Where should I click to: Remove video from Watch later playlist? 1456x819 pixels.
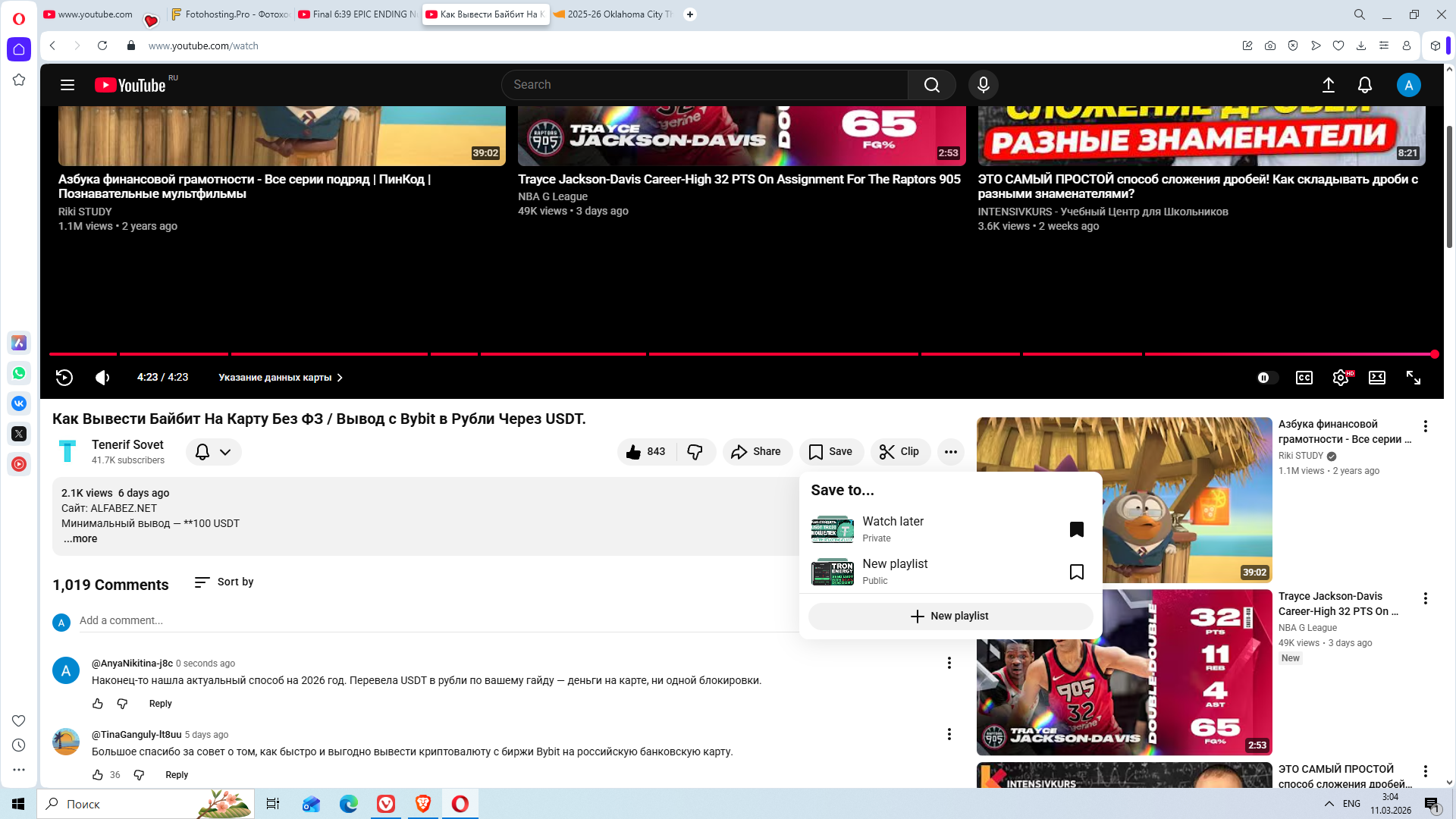pos(1076,529)
